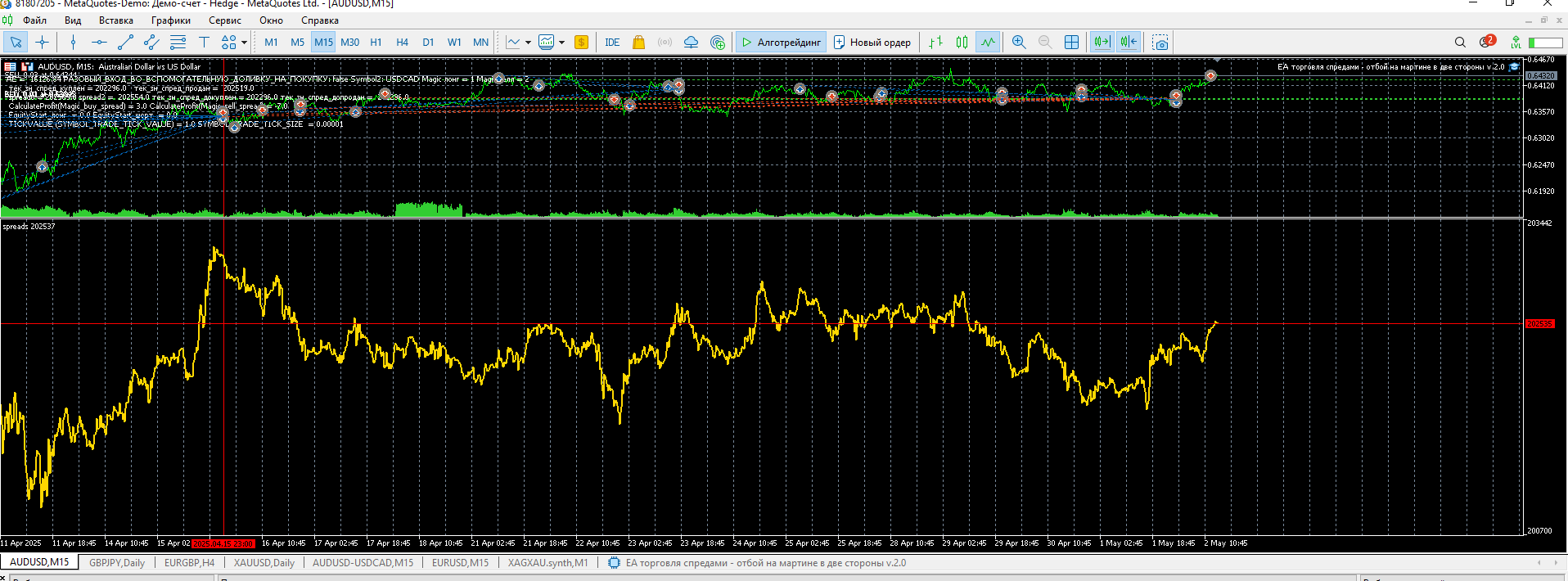Click the search magnifier icon

point(1460,43)
